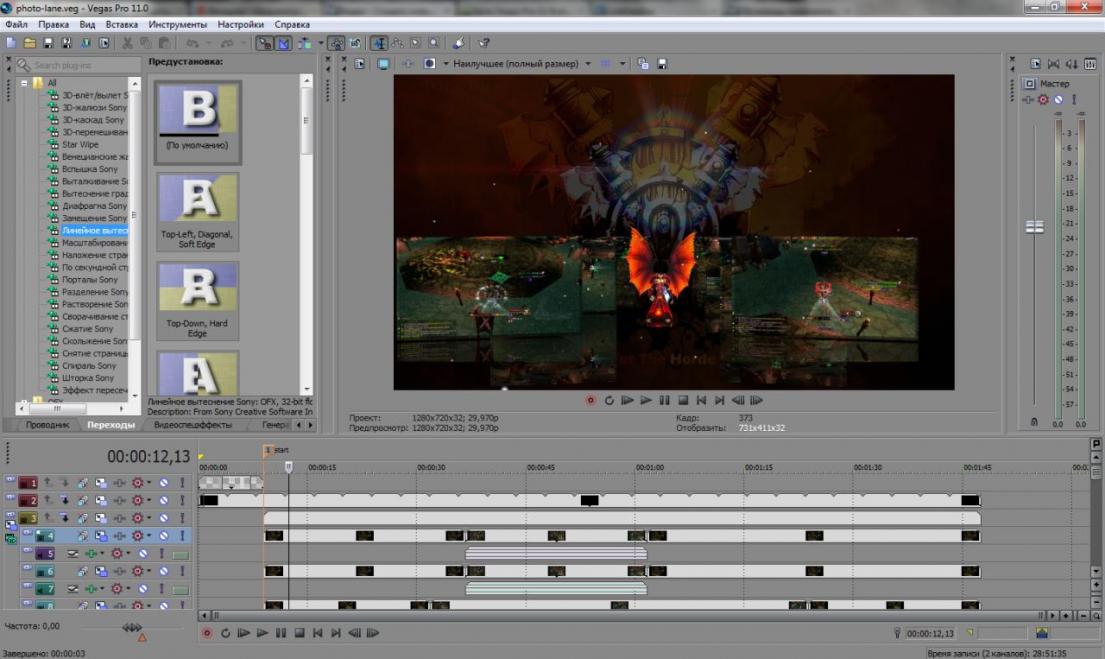
Task: Click the Save project icon in toolbar
Action: coord(48,43)
